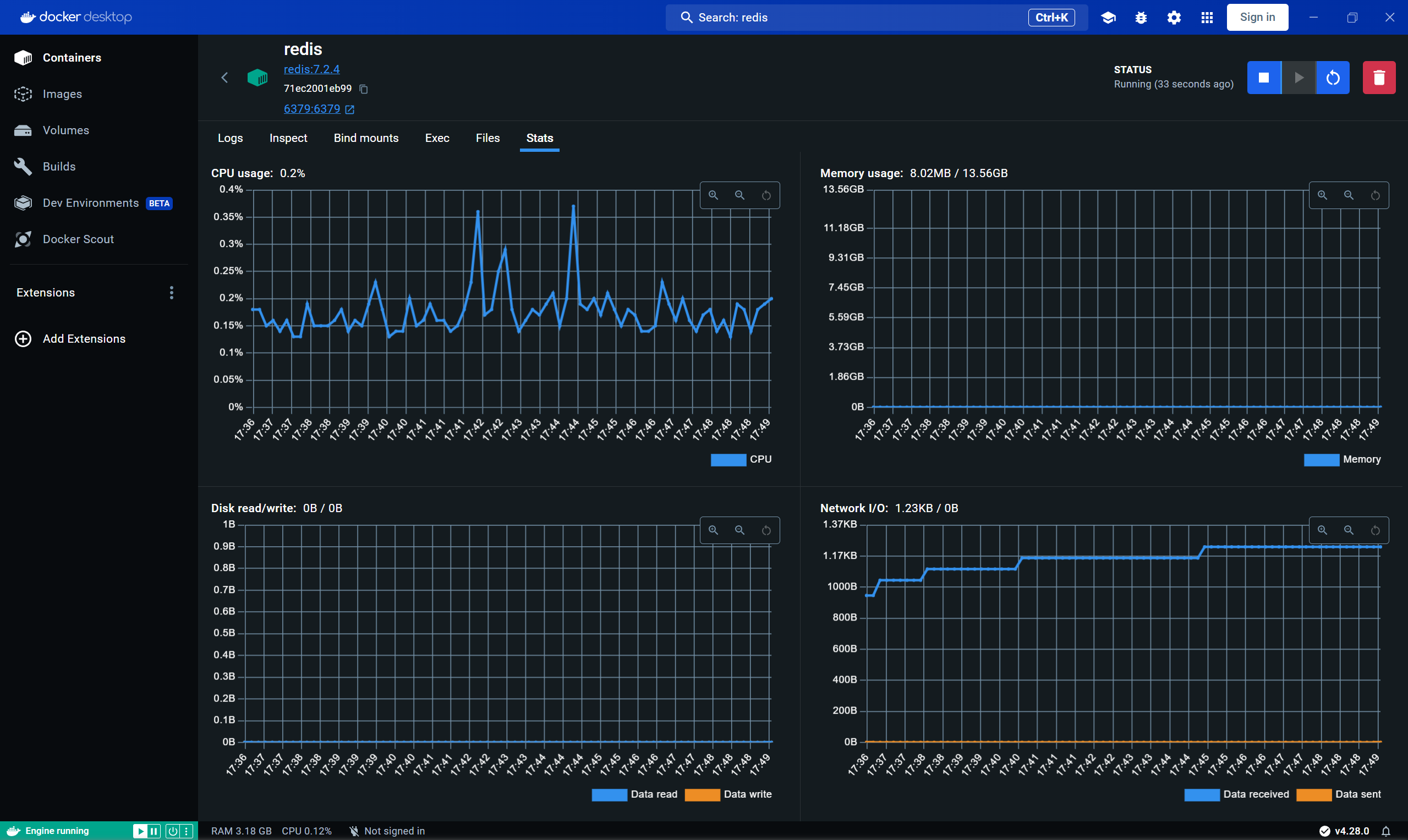Delete the redis container

1379,78
